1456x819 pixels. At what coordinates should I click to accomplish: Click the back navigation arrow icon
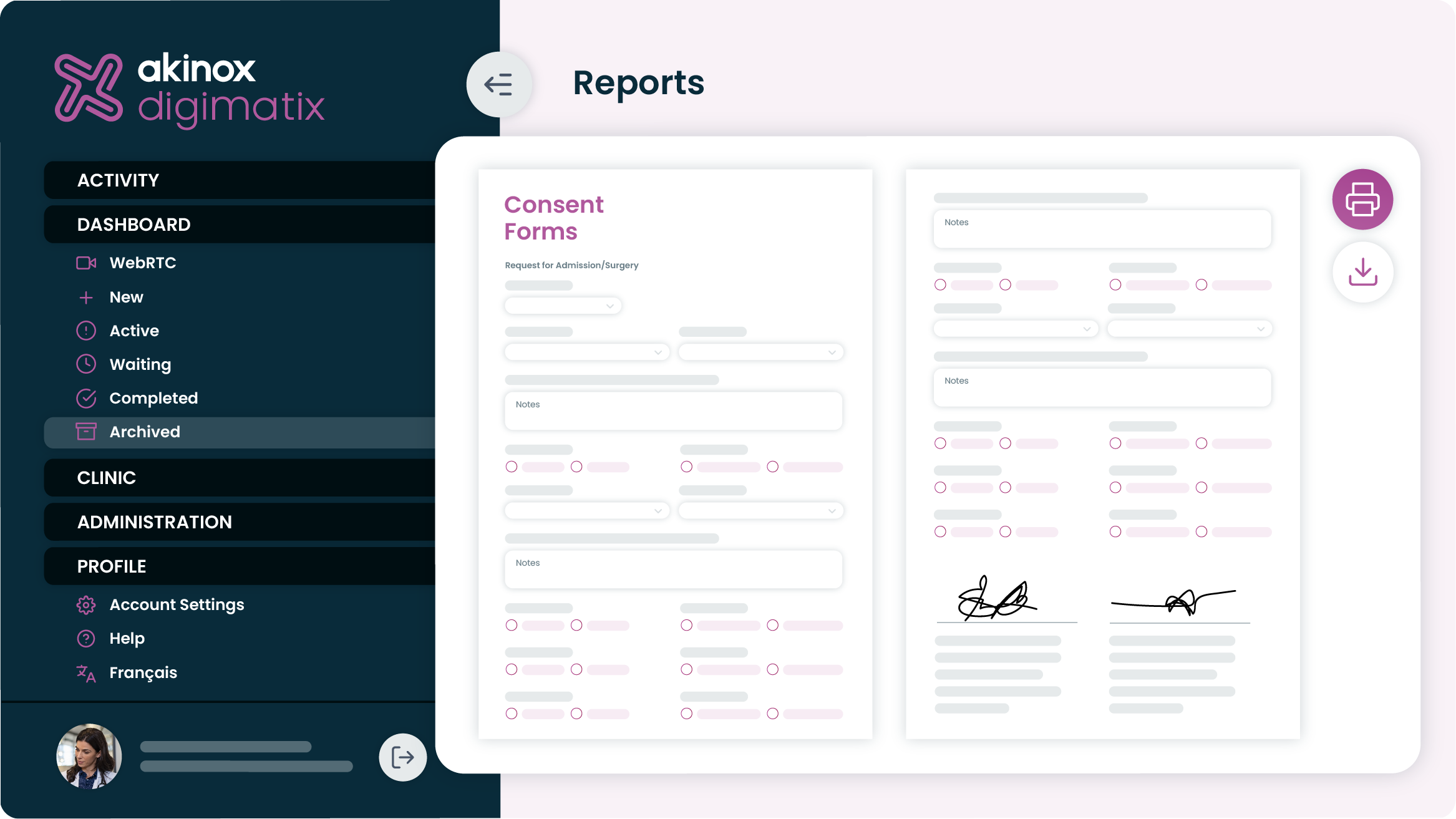pos(498,84)
